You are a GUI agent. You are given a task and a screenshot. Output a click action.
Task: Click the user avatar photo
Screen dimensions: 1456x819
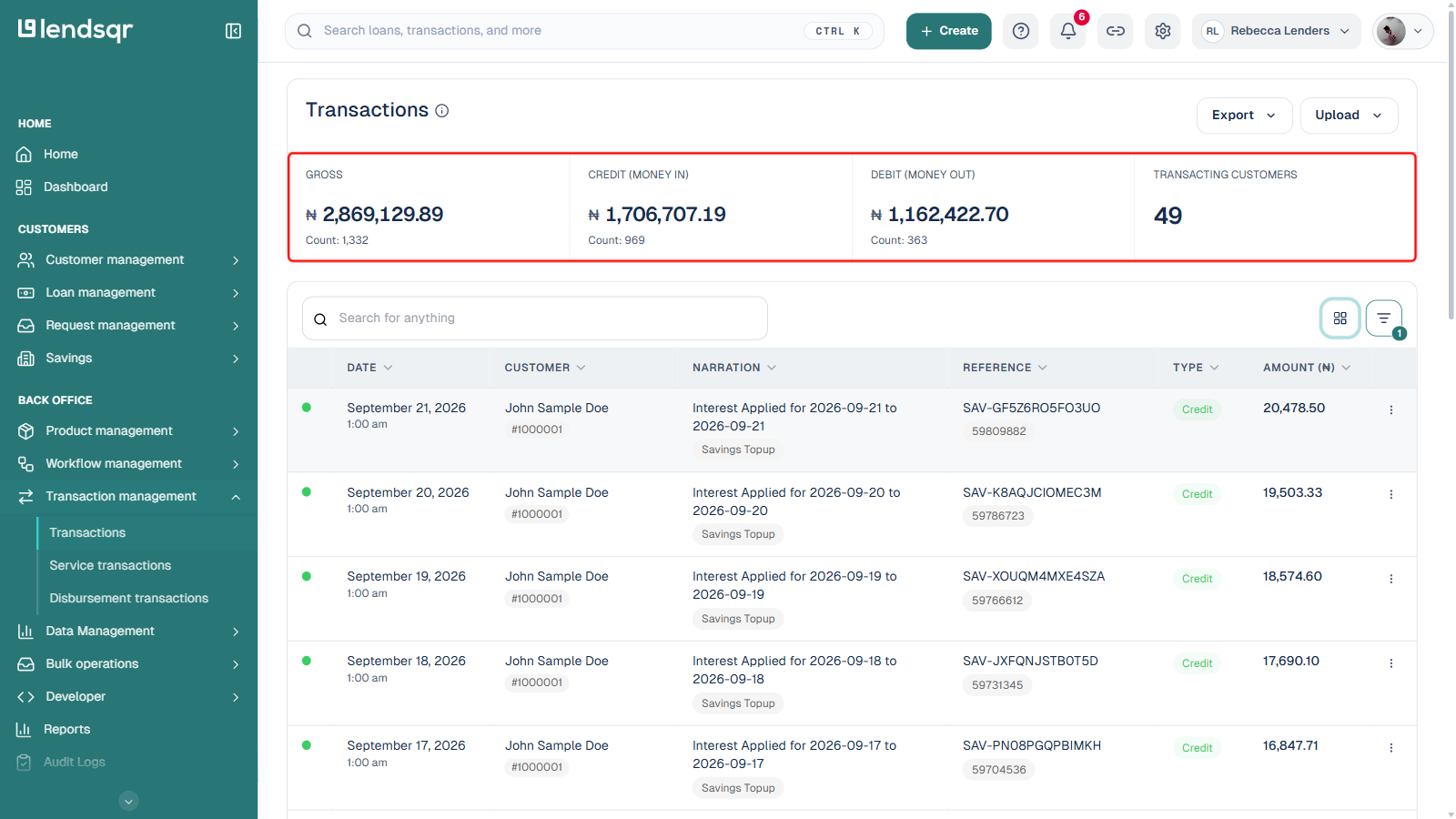(x=1390, y=31)
